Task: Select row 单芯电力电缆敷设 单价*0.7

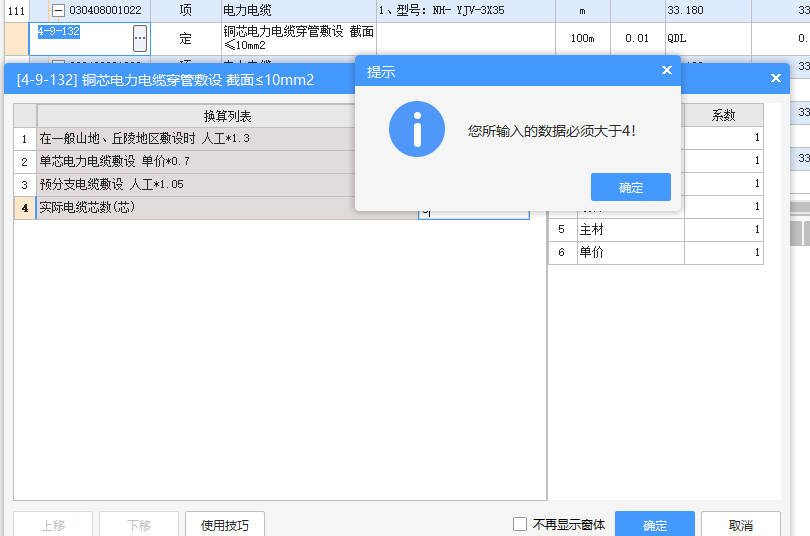Action: click(x=196, y=162)
